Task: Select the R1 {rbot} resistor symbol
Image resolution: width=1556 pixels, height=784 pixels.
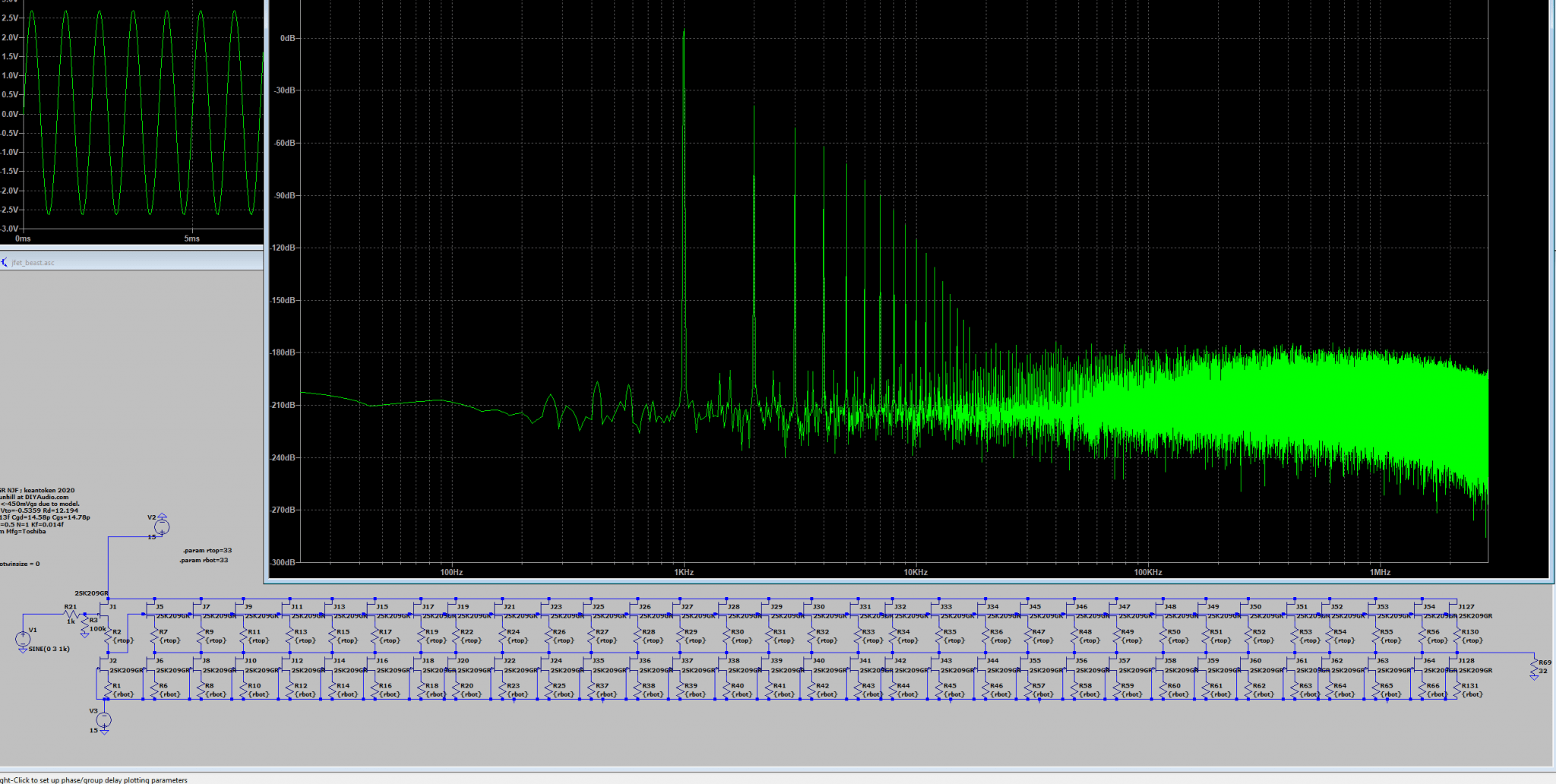Action: (109, 690)
